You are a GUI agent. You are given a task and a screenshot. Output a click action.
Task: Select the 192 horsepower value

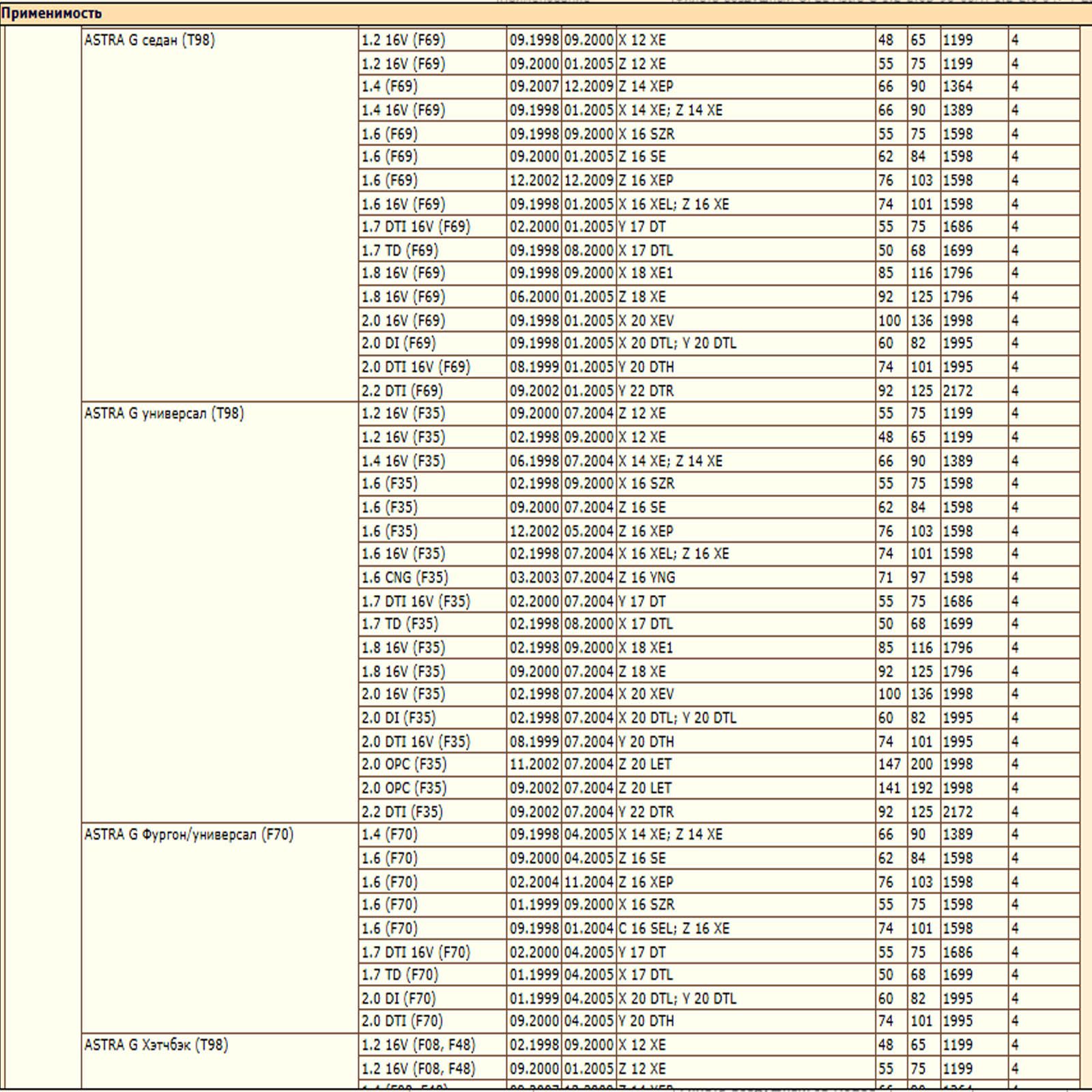click(x=921, y=788)
